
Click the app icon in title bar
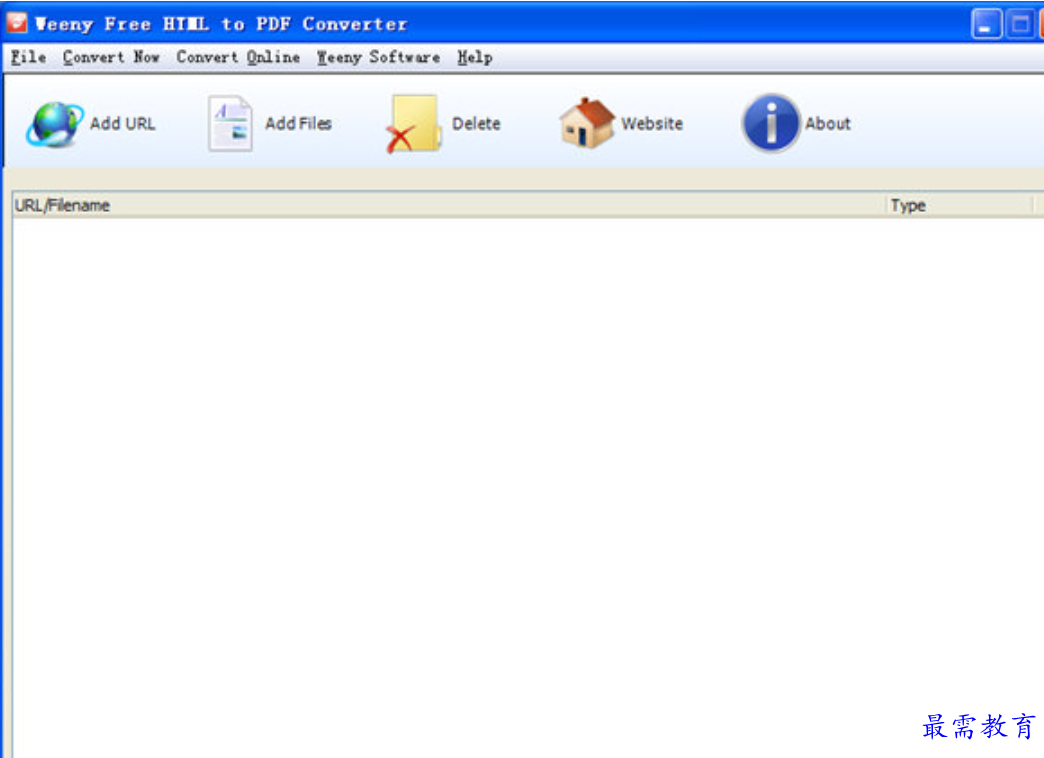pyautogui.click(x=17, y=23)
